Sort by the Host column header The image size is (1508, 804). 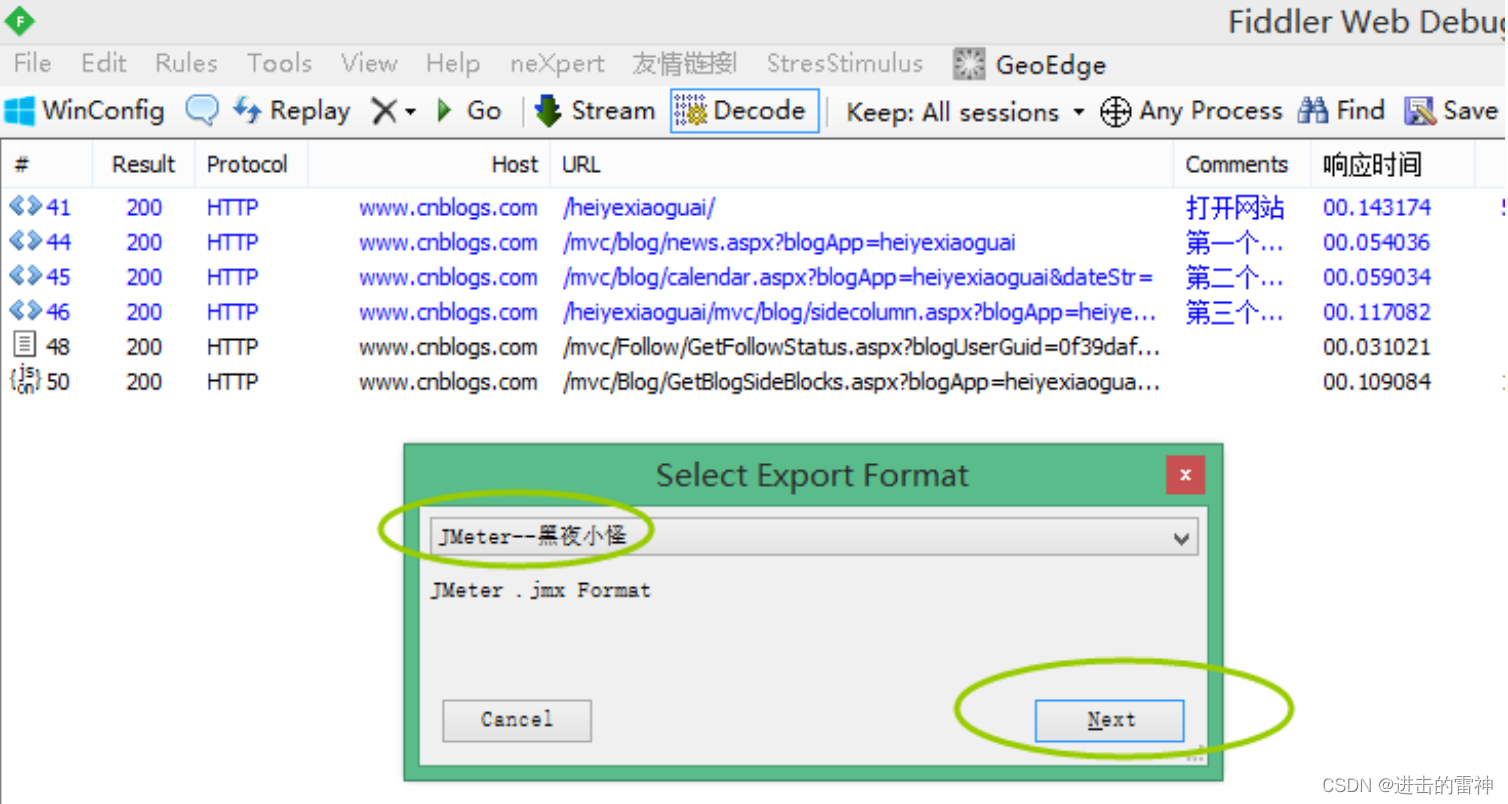coord(429,164)
